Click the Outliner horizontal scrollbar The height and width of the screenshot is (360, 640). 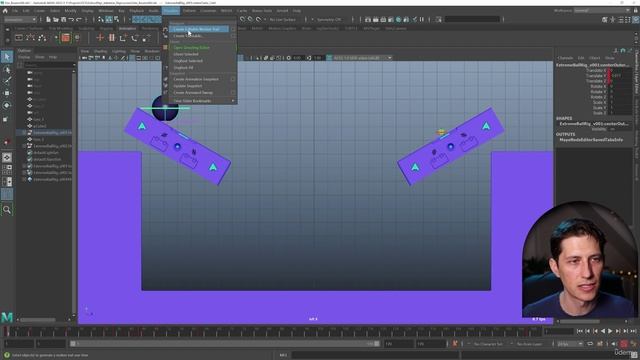[38, 320]
